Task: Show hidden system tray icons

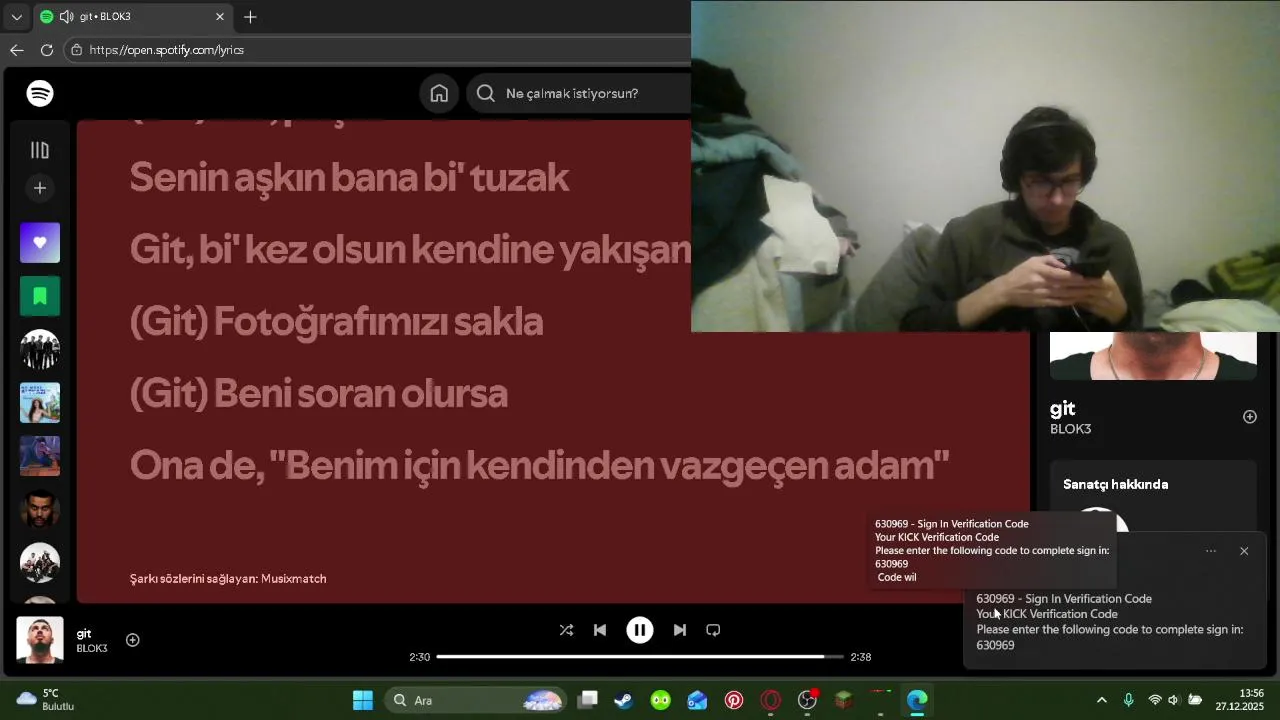Action: tap(1102, 700)
